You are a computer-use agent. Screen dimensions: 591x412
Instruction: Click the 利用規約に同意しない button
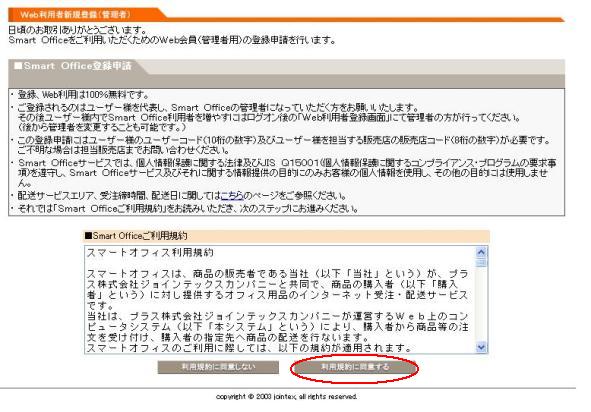coord(218,368)
